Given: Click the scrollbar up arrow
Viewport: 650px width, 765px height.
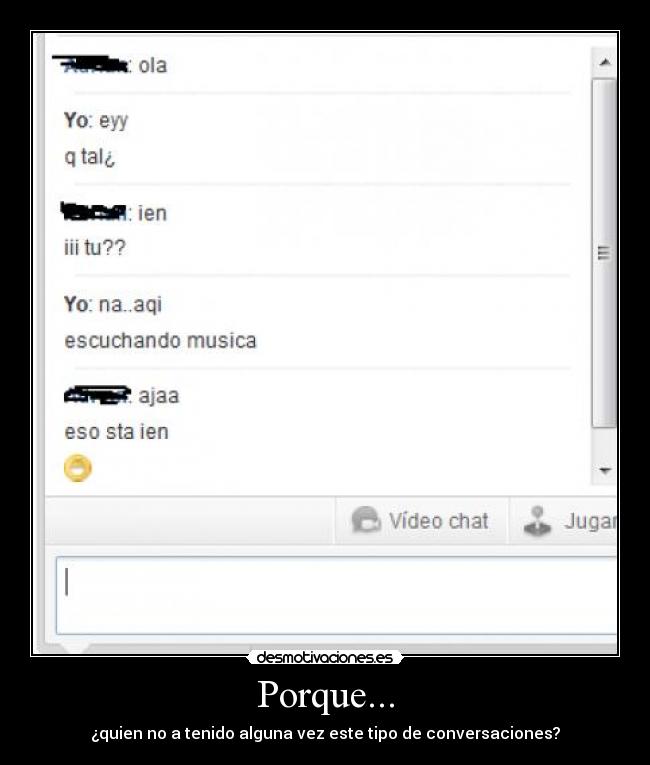Looking at the screenshot, I should 605,62.
